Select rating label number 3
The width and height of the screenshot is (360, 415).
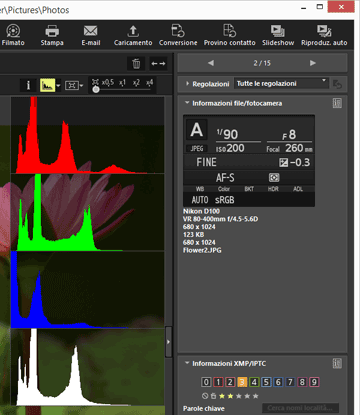click(x=242, y=382)
